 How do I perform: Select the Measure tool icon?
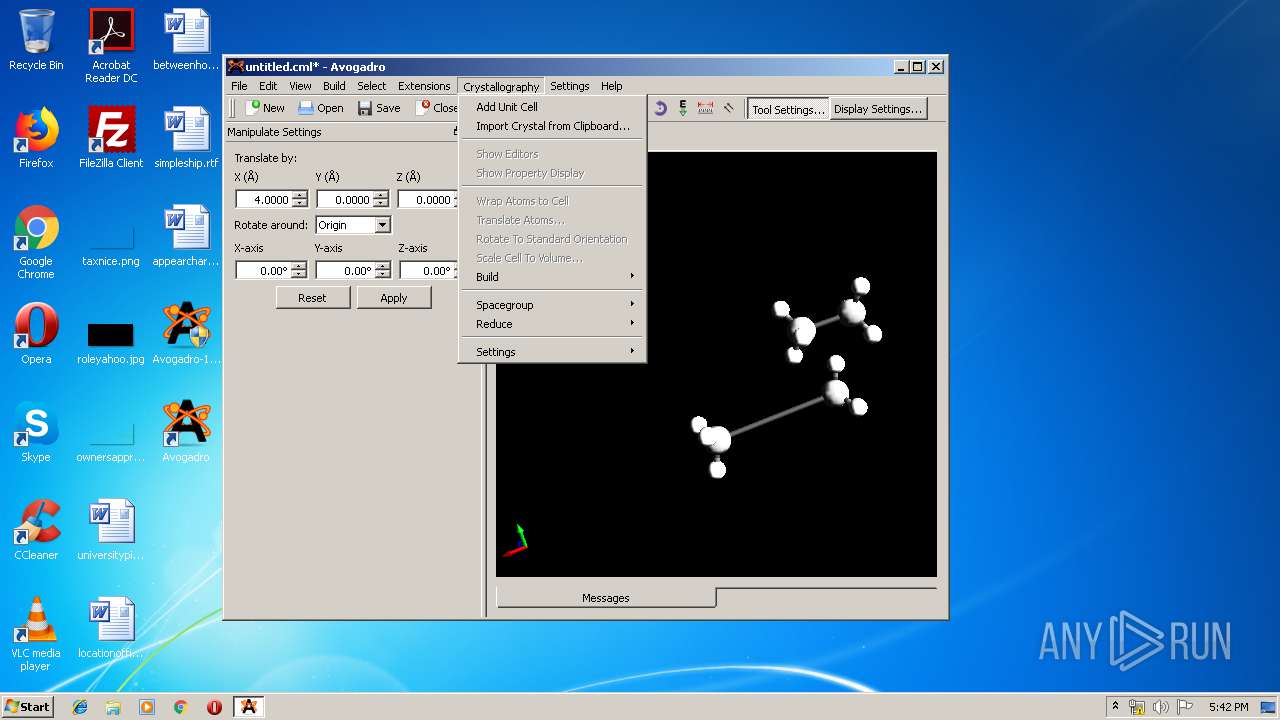(706, 108)
